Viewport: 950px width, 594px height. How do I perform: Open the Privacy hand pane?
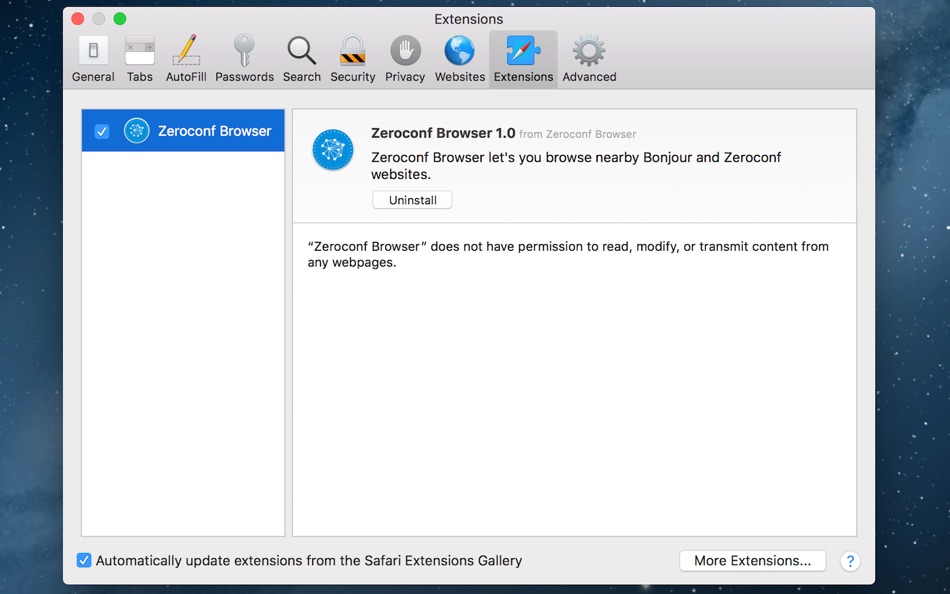[x=405, y=59]
